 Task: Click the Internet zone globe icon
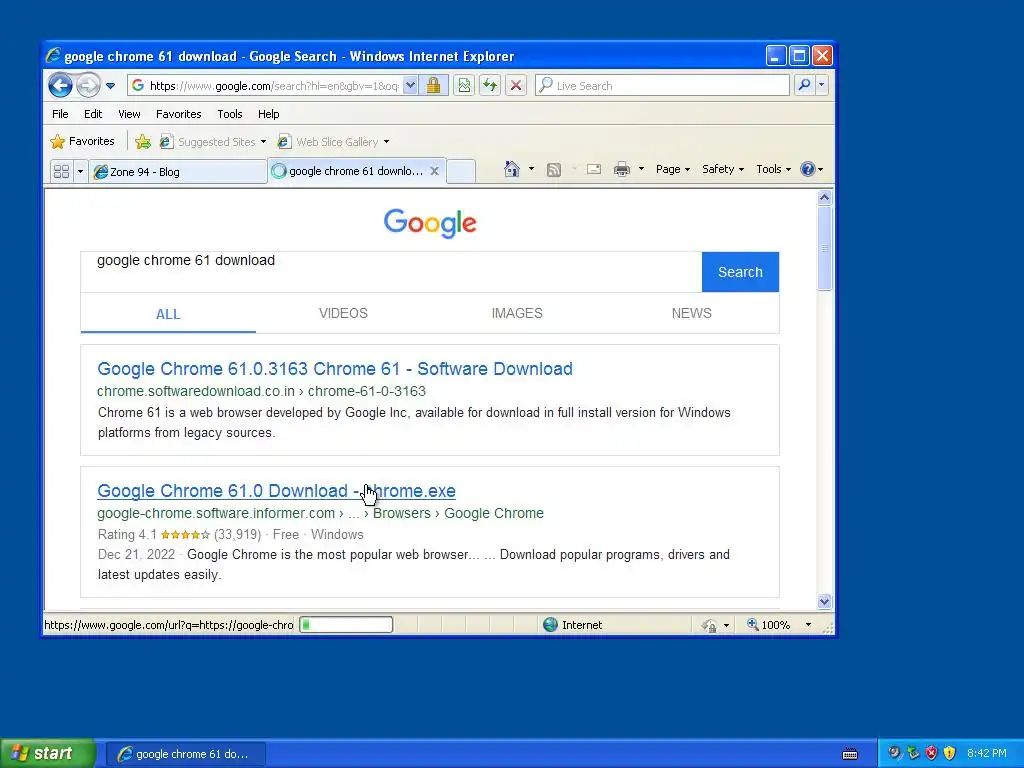tap(551, 625)
